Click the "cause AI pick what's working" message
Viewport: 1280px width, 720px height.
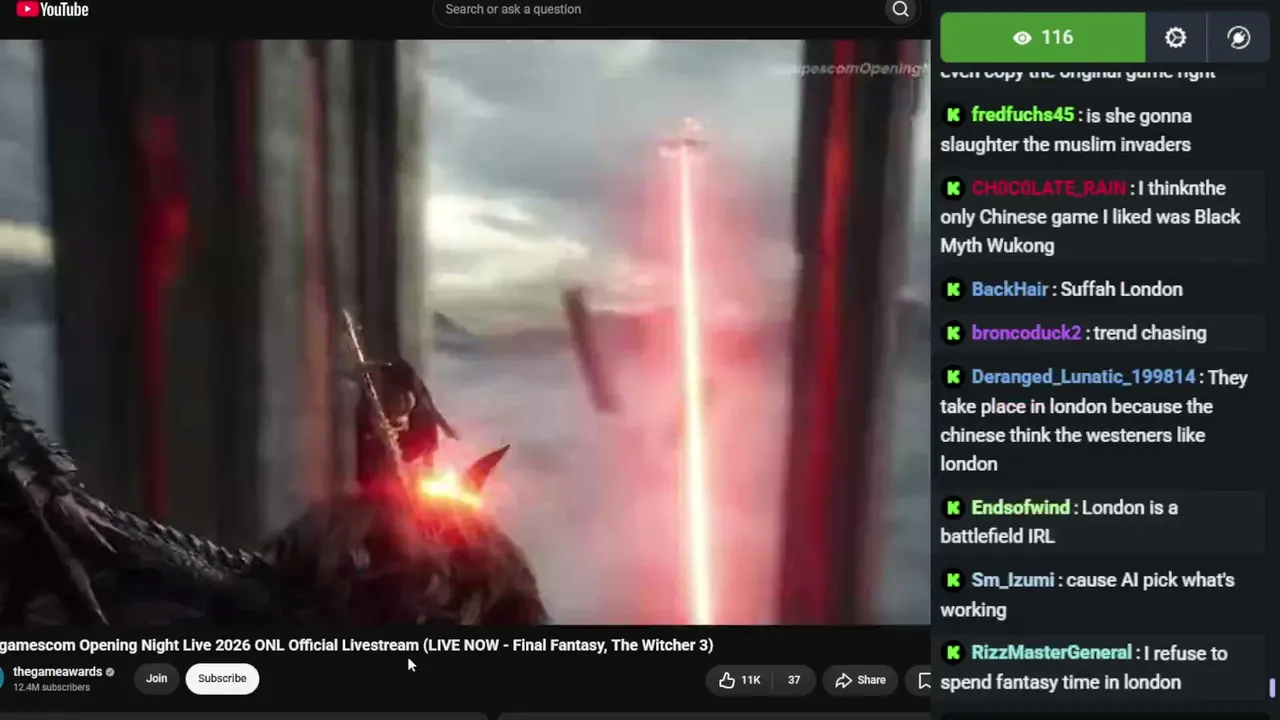click(x=1087, y=595)
